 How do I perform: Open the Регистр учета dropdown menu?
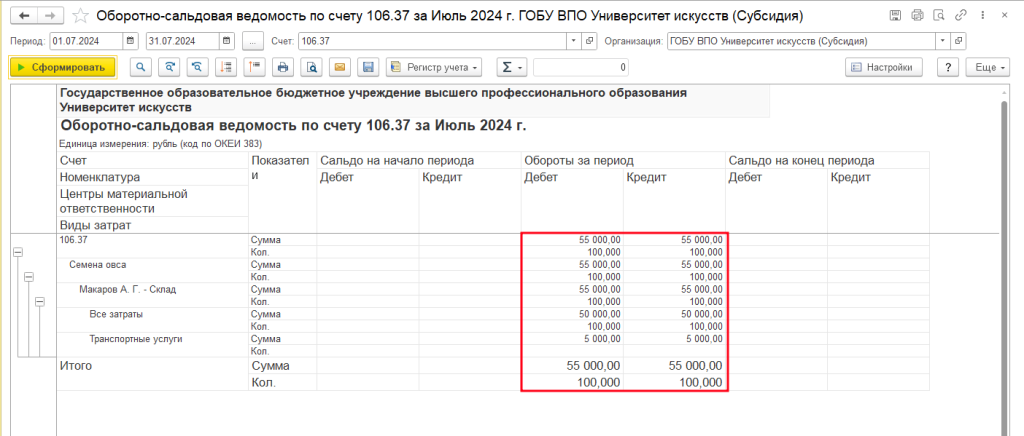(434, 67)
